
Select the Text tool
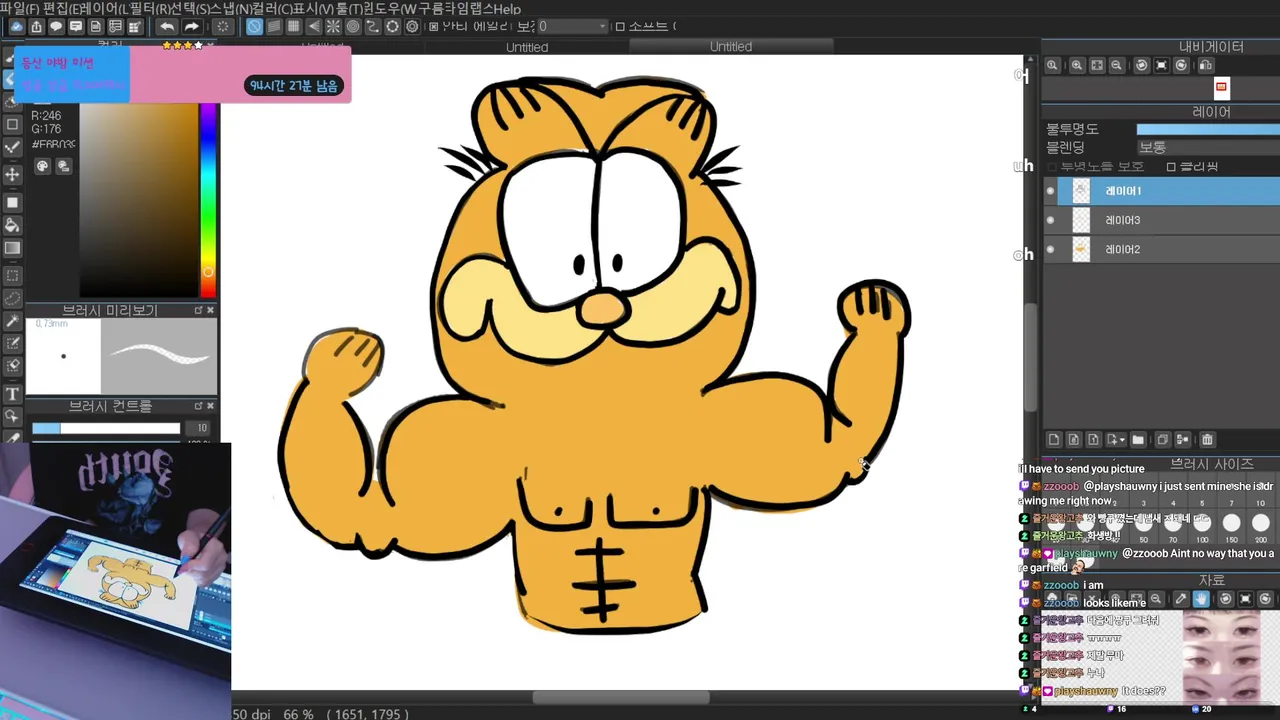(x=12, y=393)
